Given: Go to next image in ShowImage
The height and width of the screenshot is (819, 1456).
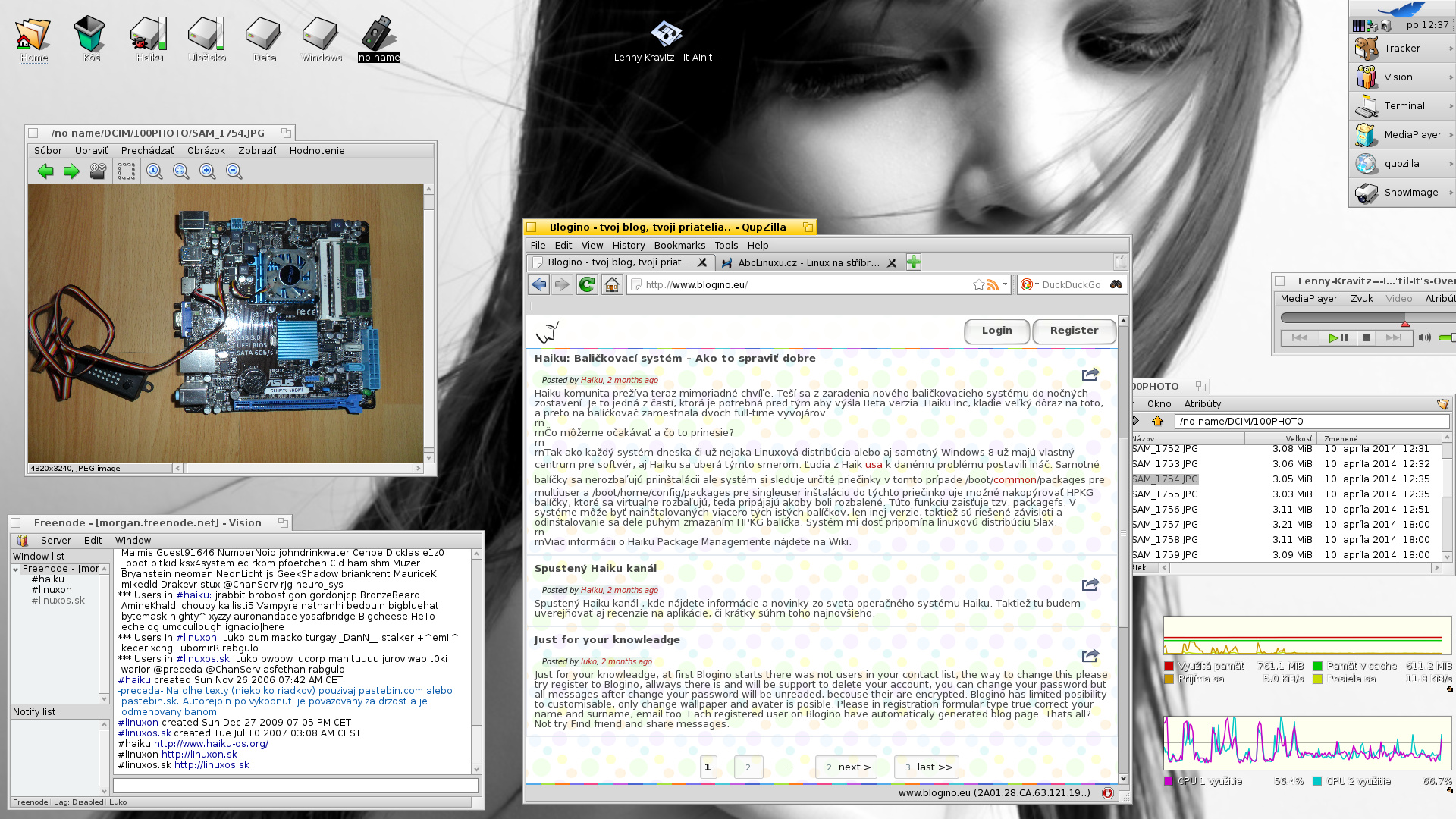Looking at the screenshot, I should click(71, 171).
